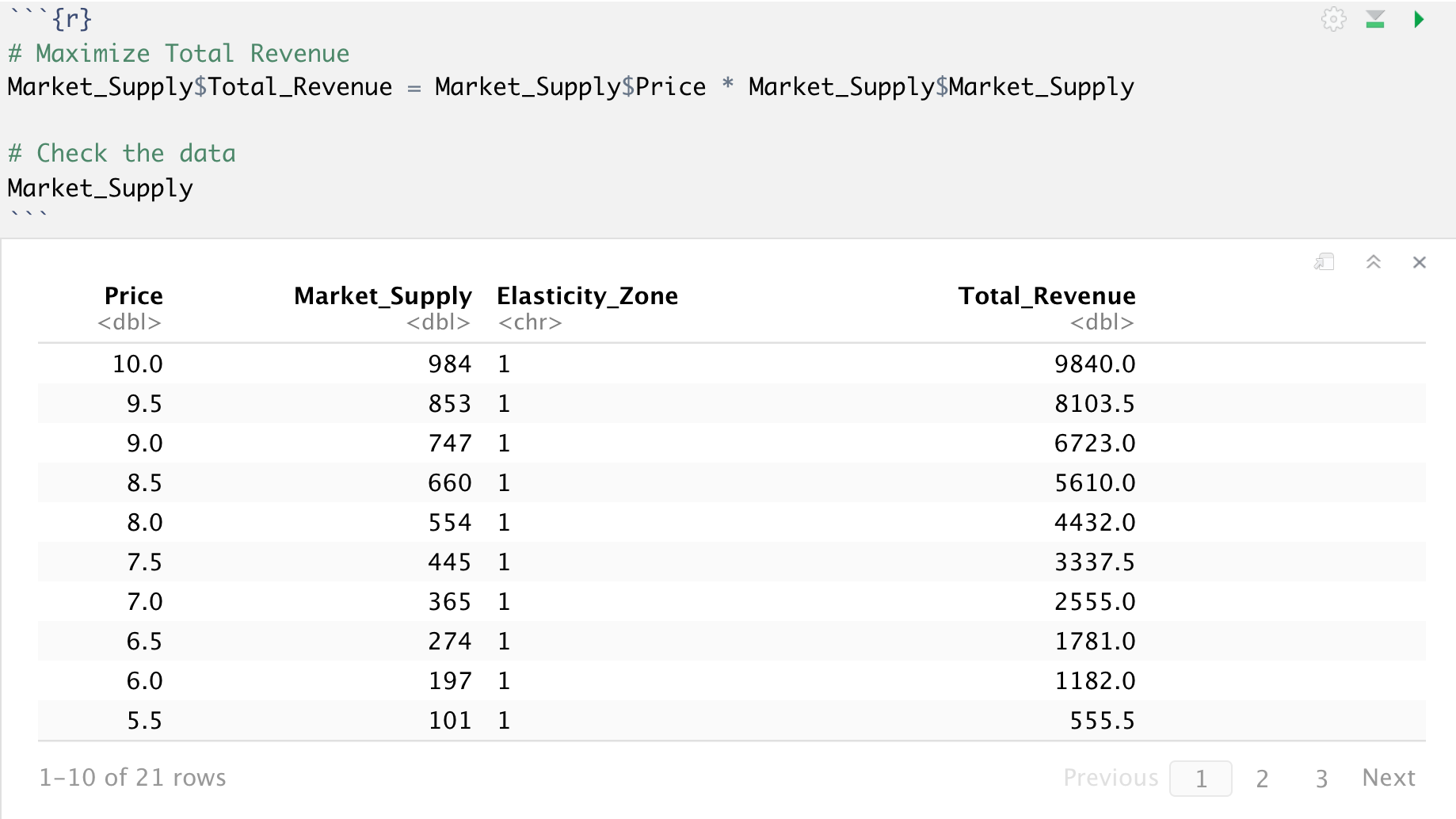Run the current R chunk
The height and width of the screenshot is (819, 1456).
[1419, 19]
